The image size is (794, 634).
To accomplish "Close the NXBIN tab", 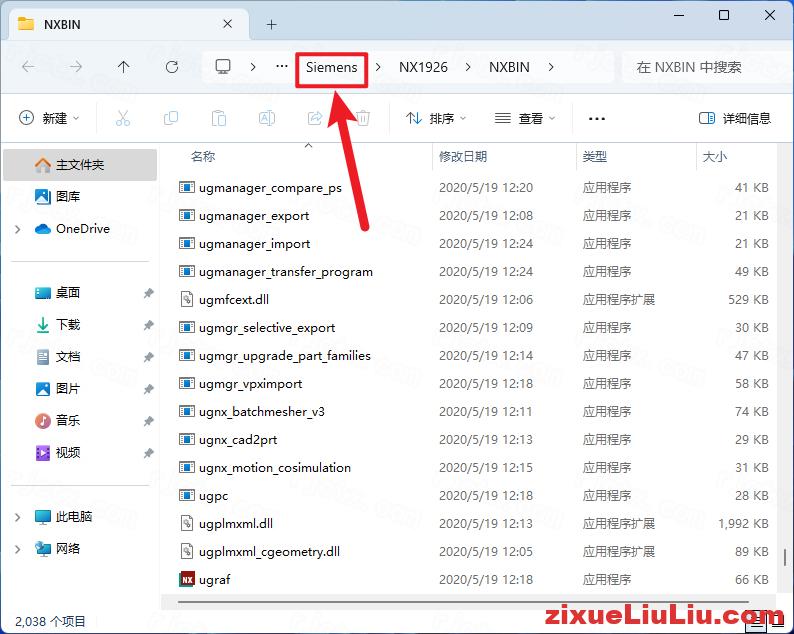I will [227, 24].
